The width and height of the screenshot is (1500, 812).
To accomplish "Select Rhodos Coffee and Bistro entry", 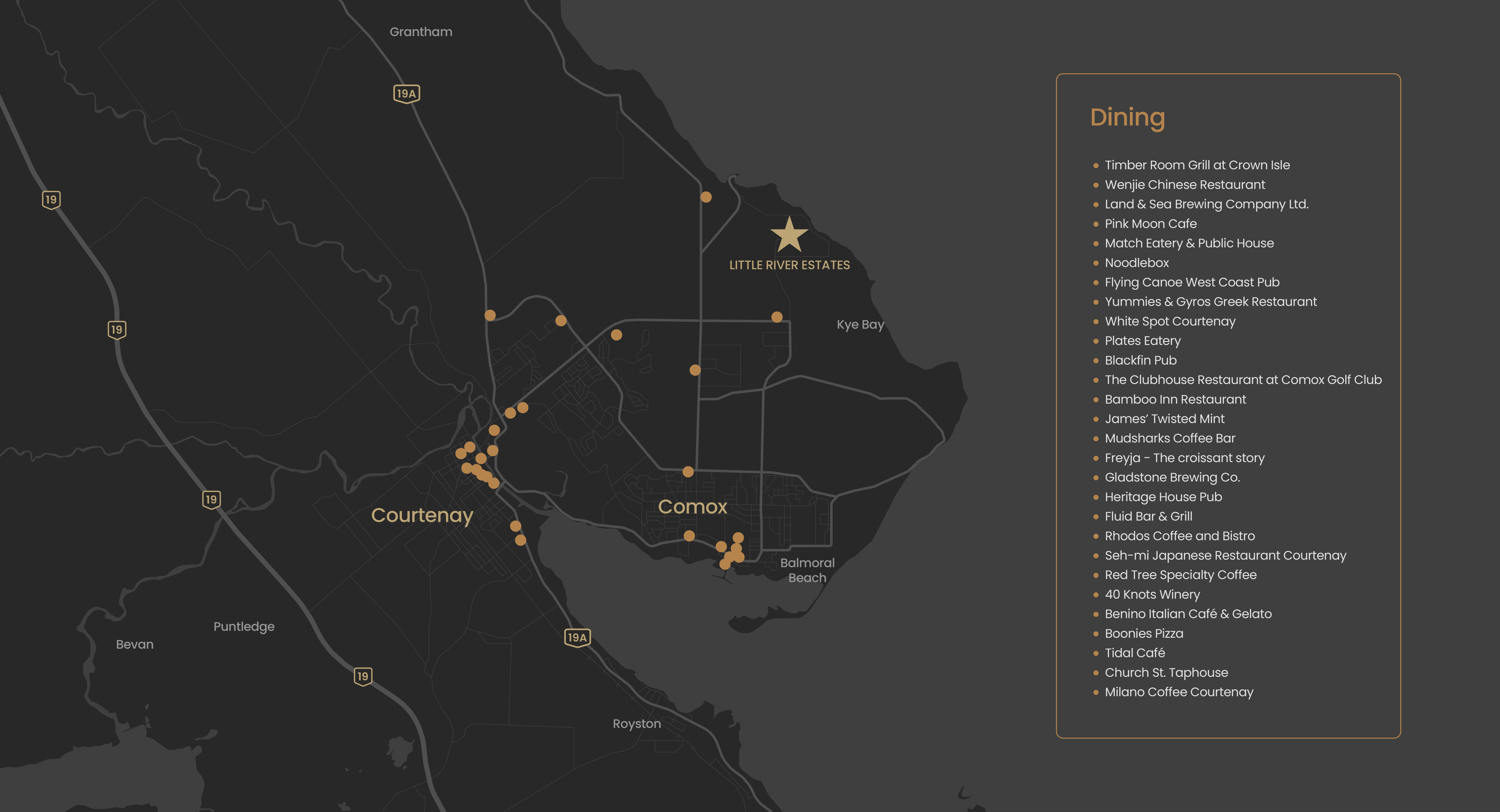I will (x=1180, y=536).
